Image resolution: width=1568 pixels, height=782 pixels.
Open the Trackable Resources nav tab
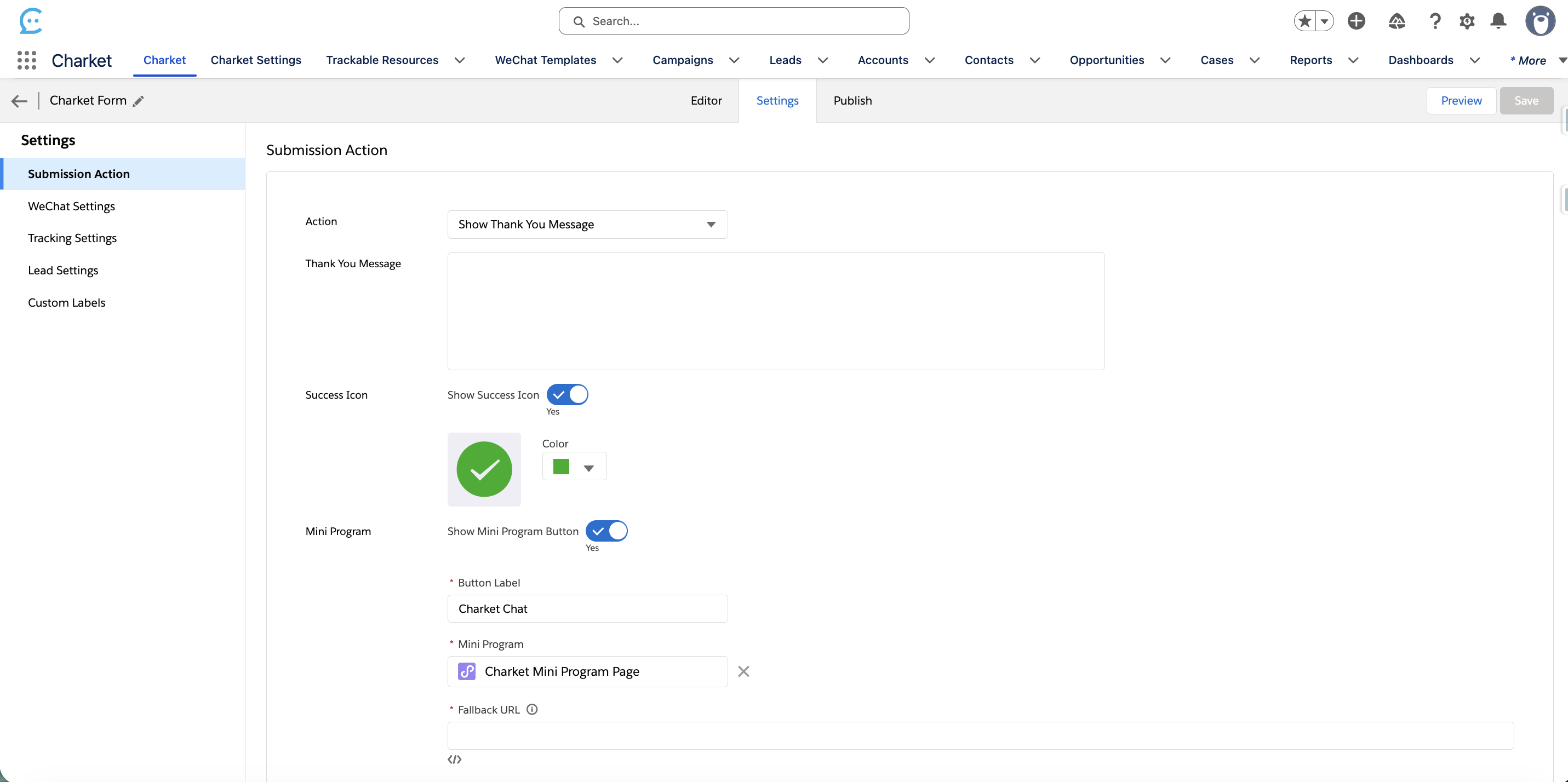point(382,60)
